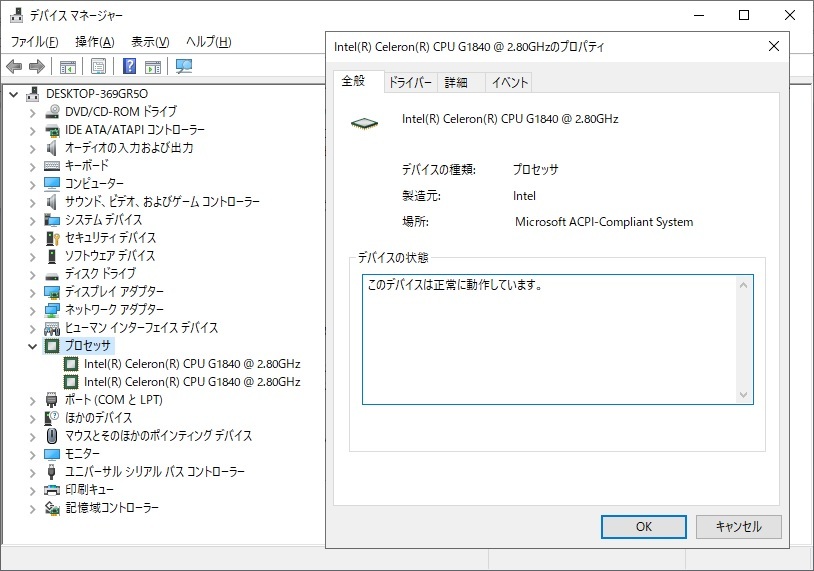Screen dimensions: 814x571
Task: Click the 記憶域コントローラー icon
Action: point(52,508)
